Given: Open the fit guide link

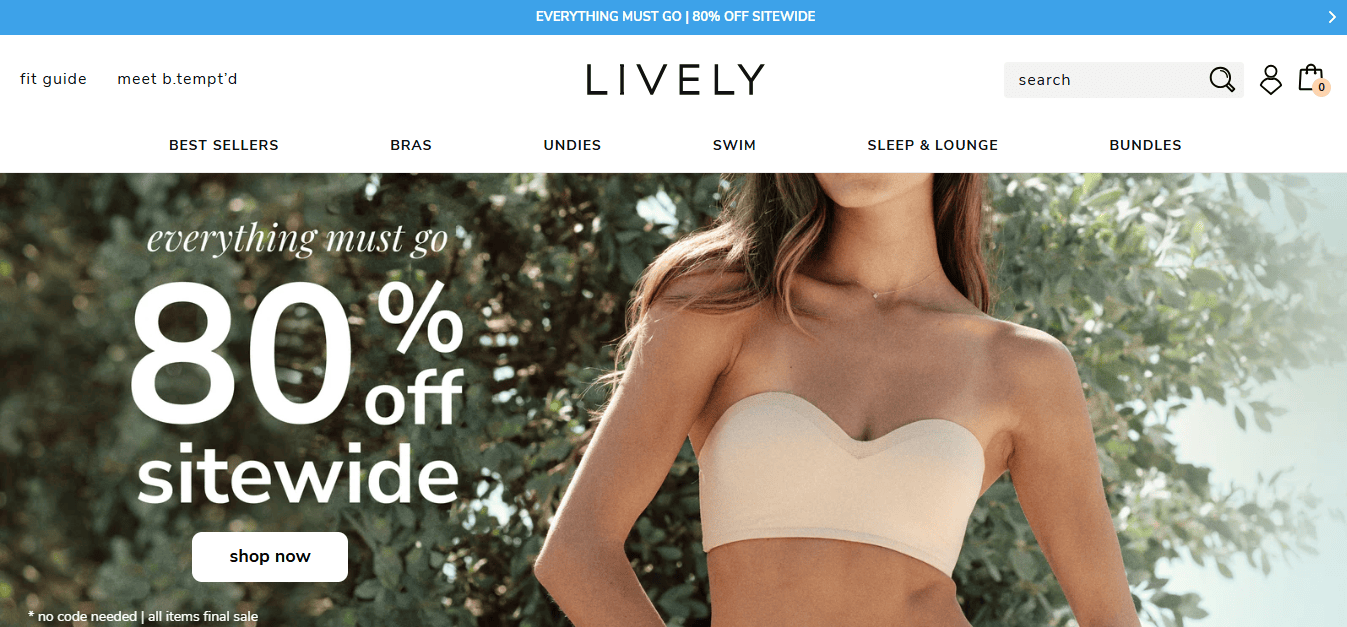Looking at the screenshot, I should coord(53,79).
